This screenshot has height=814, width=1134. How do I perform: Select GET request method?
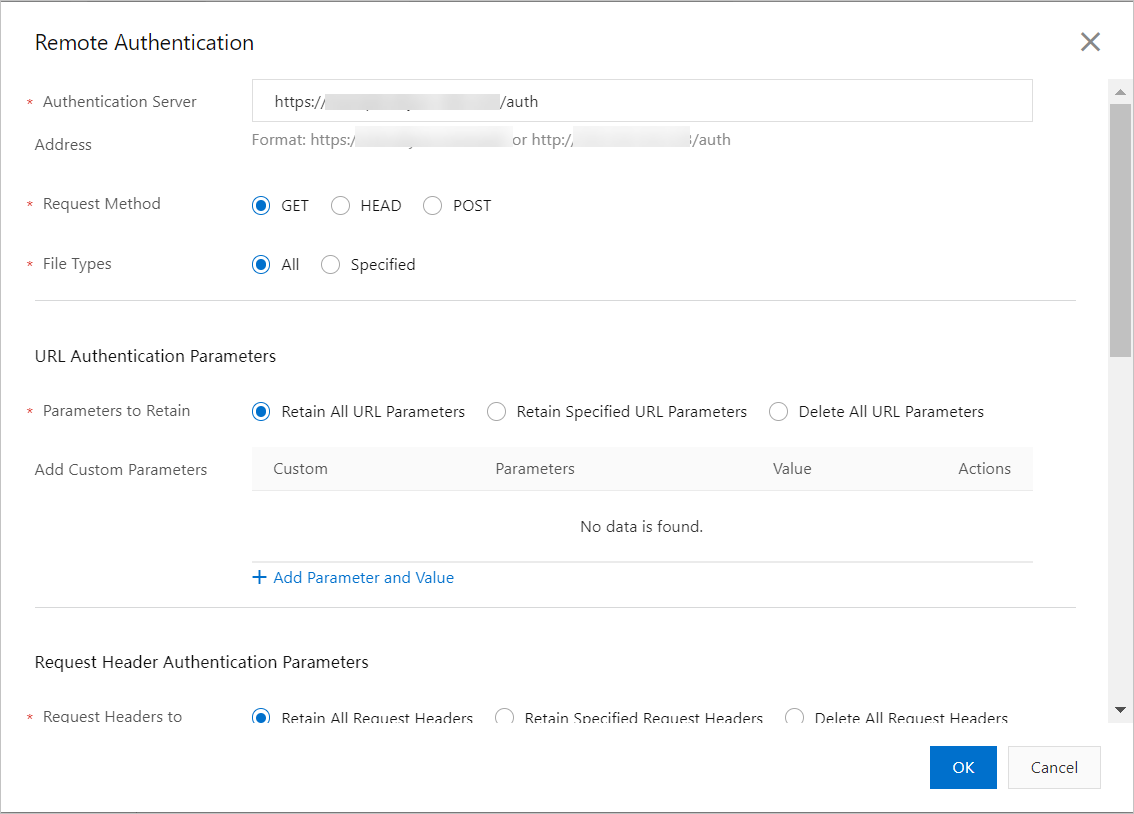tap(262, 206)
